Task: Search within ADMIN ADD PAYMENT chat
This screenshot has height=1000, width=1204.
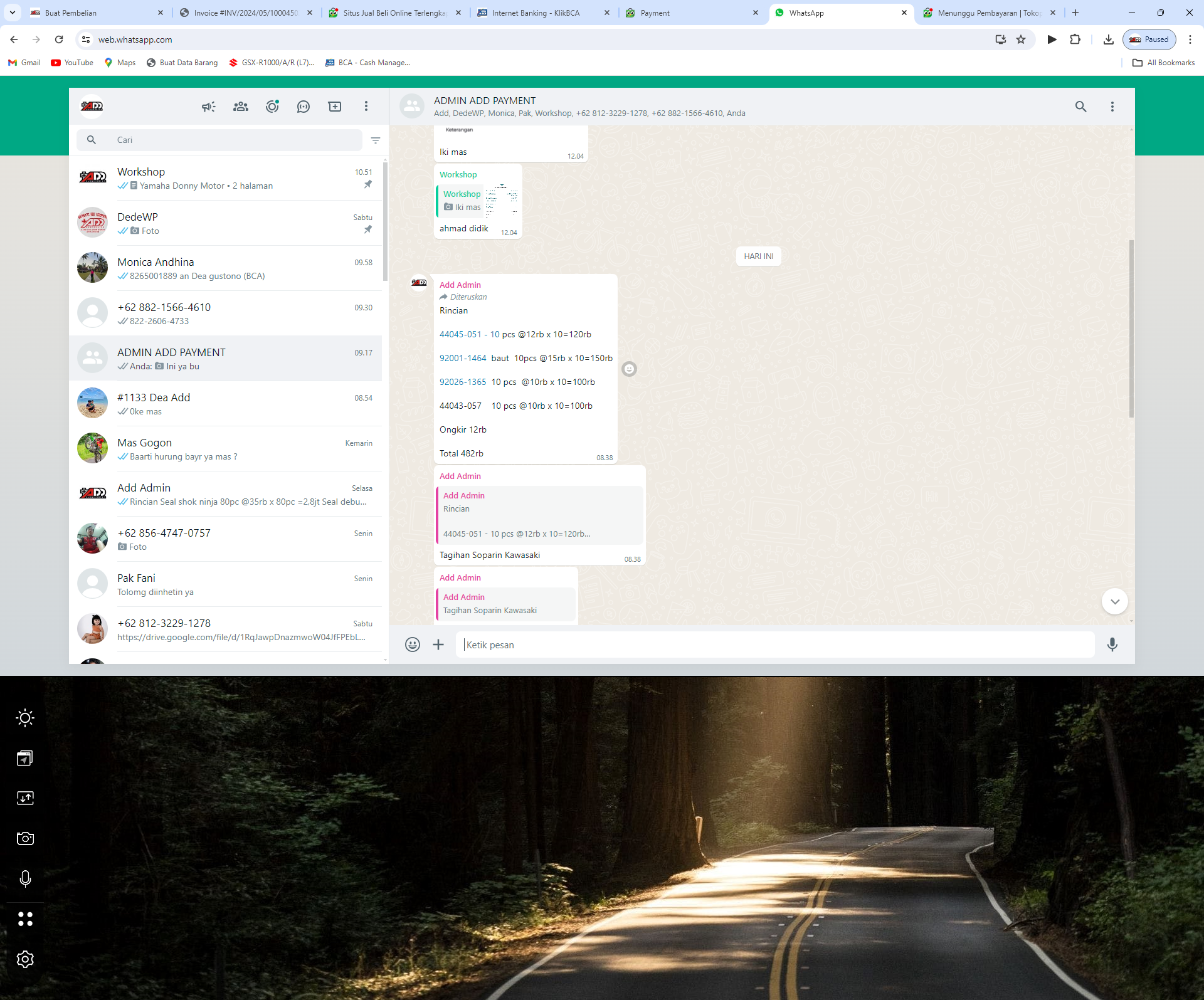Action: (x=1080, y=107)
